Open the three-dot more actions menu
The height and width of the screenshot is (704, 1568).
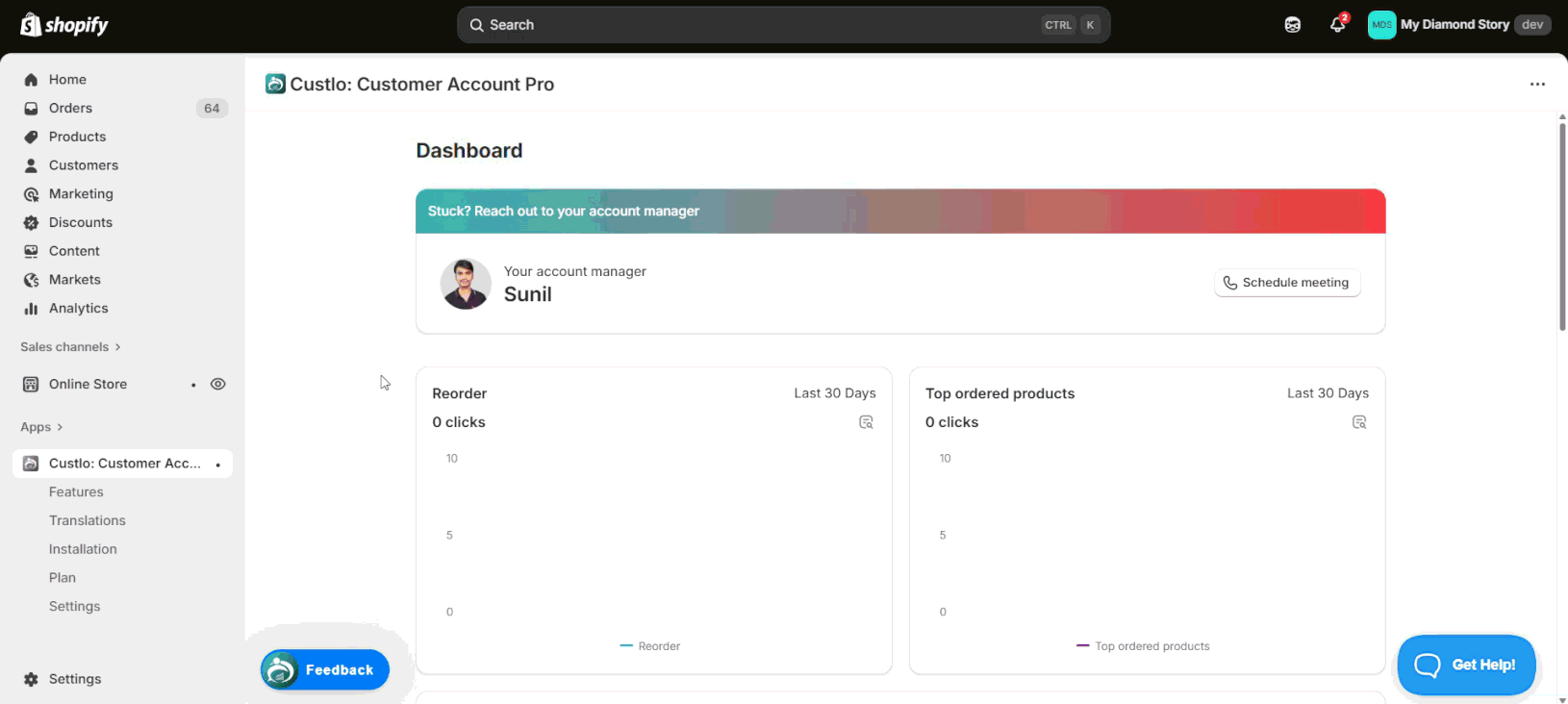tap(1537, 85)
